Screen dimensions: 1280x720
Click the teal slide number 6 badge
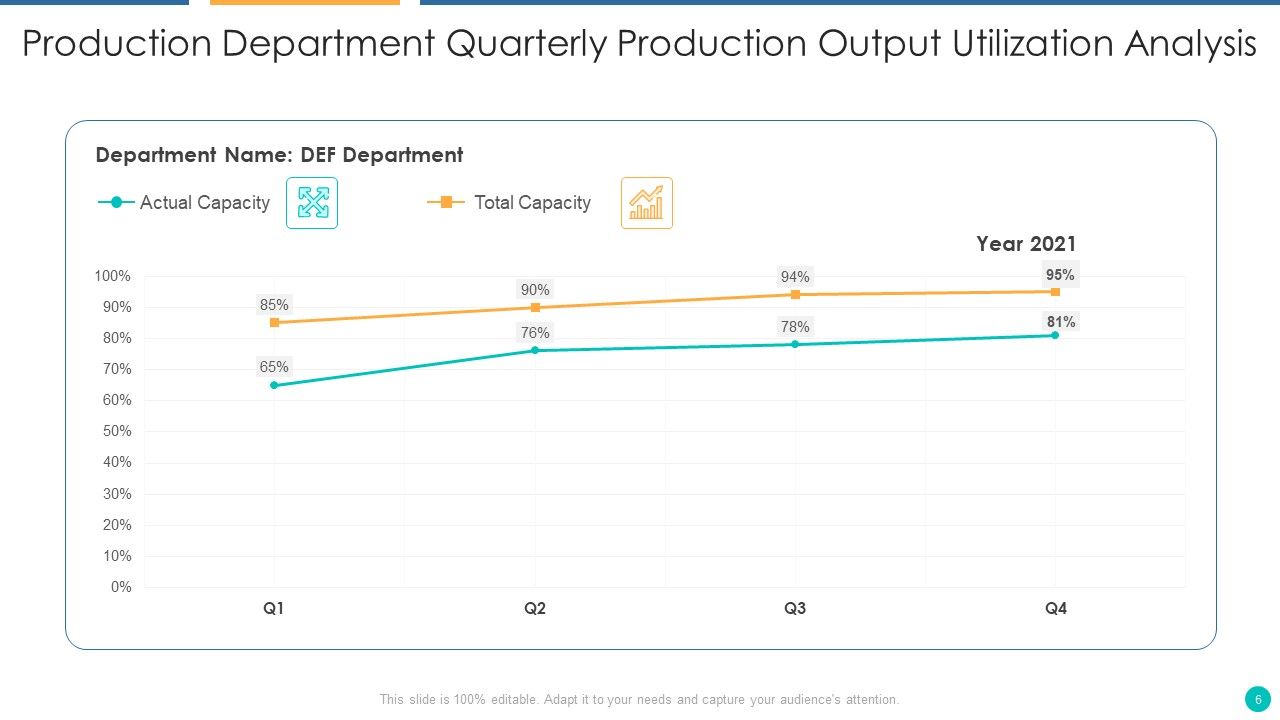pyautogui.click(x=1258, y=699)
